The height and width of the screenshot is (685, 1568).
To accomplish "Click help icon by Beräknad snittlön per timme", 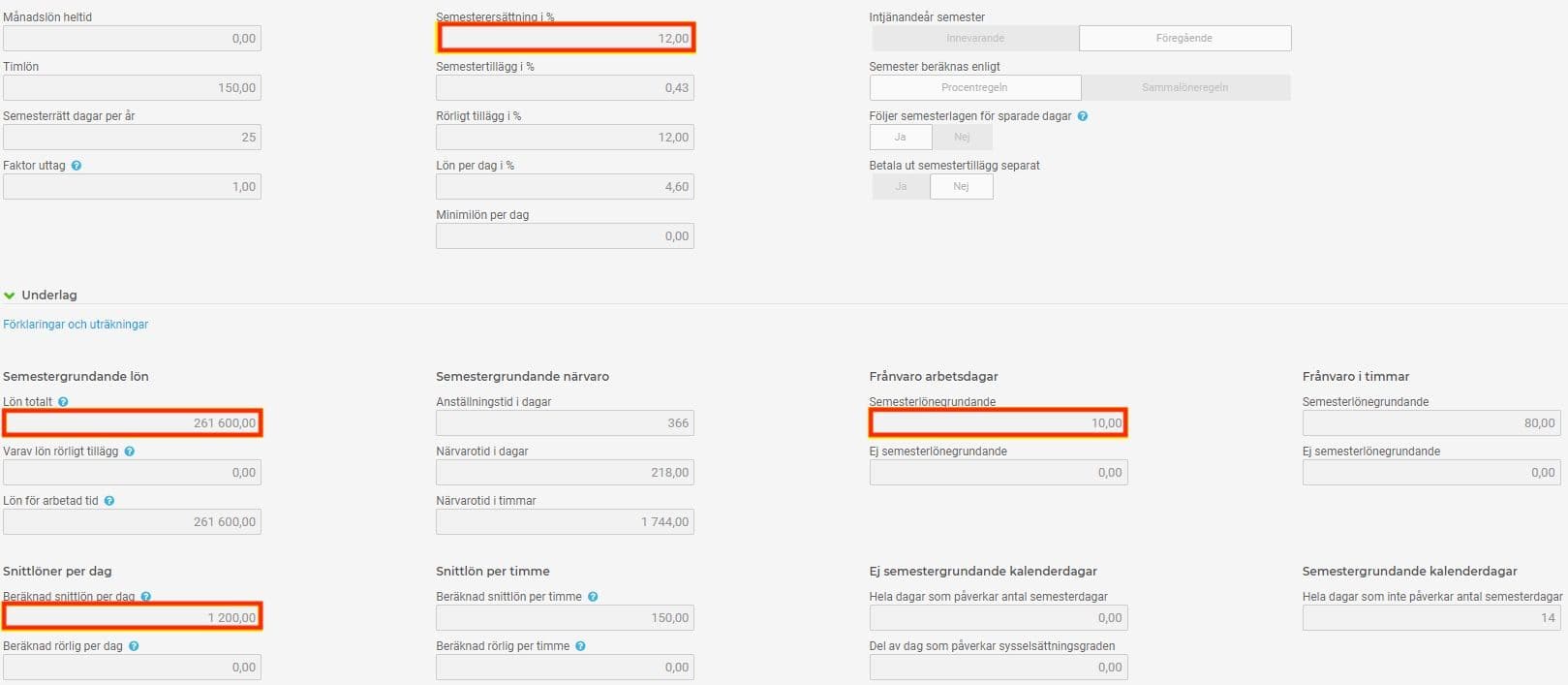I will (593, 597).
